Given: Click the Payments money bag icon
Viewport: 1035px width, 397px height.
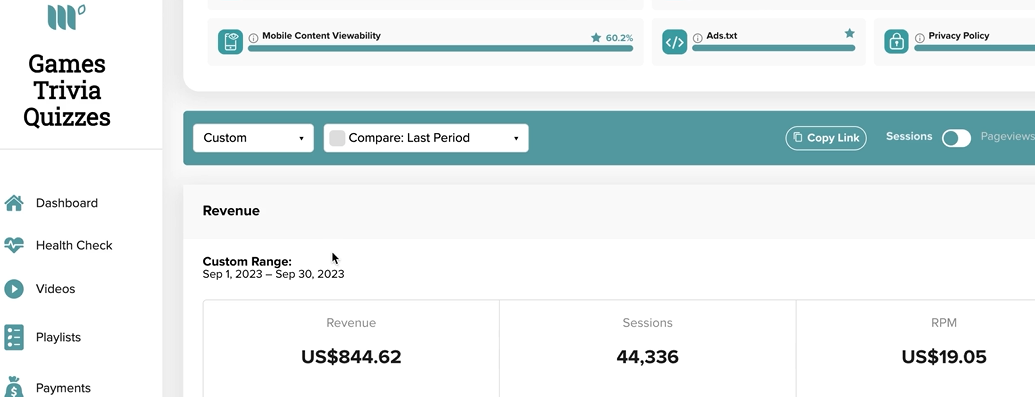Looking at the screenshot, I should [14, 387].
